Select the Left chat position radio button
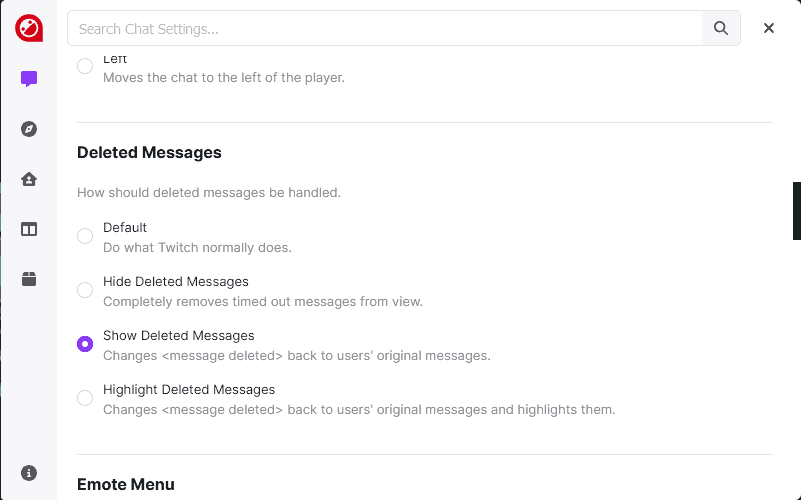The width and height of the screenshot is (801, 500). [x=85, y=66]
